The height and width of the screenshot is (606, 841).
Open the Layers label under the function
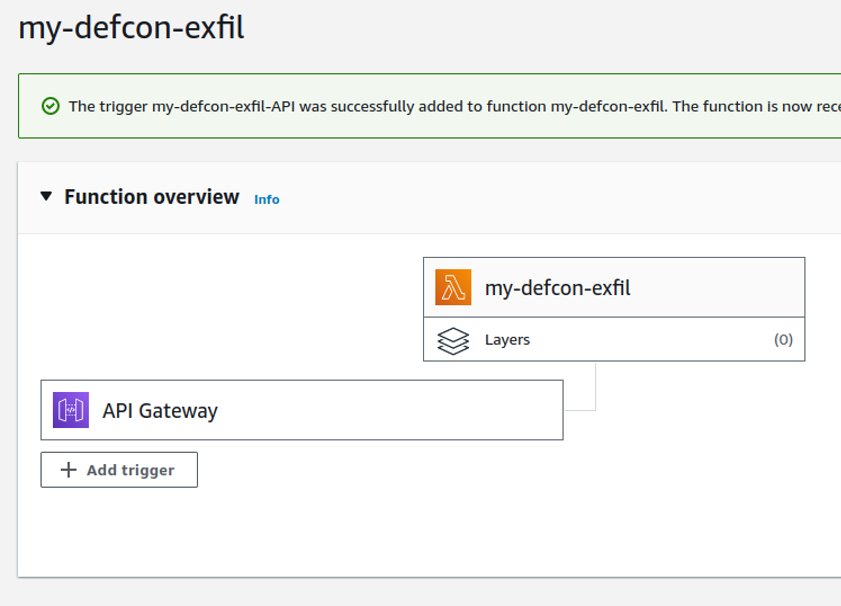click(507, 340)
